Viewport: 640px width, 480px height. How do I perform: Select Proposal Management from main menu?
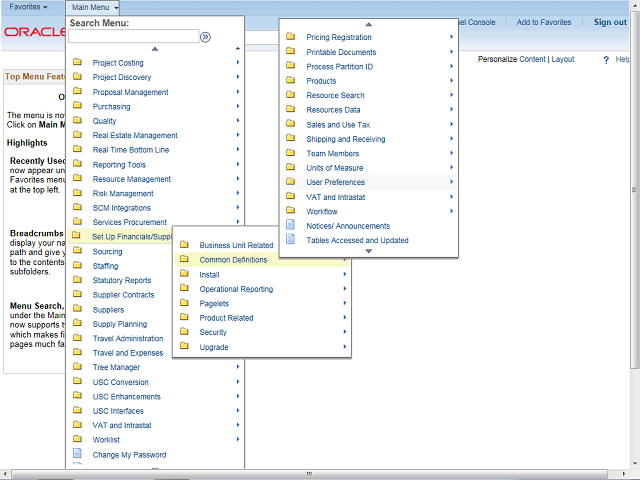pos(130,92)
